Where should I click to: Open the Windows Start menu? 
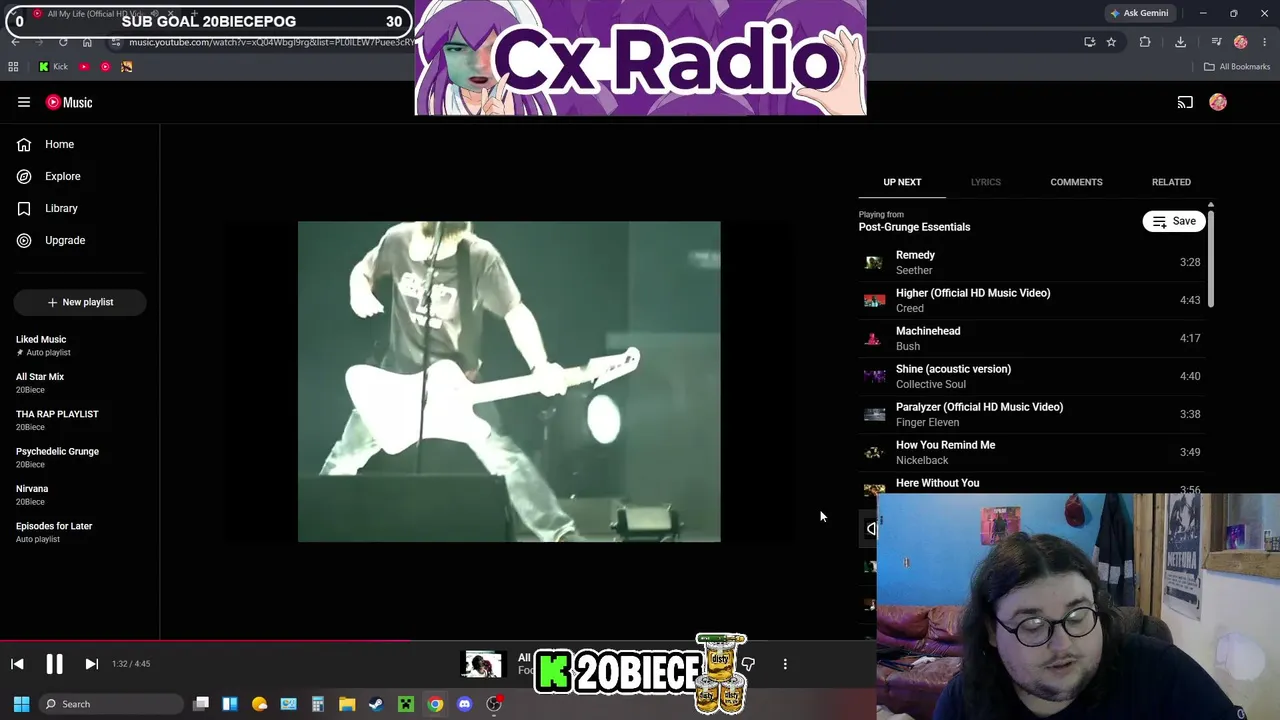coord(21,704)
